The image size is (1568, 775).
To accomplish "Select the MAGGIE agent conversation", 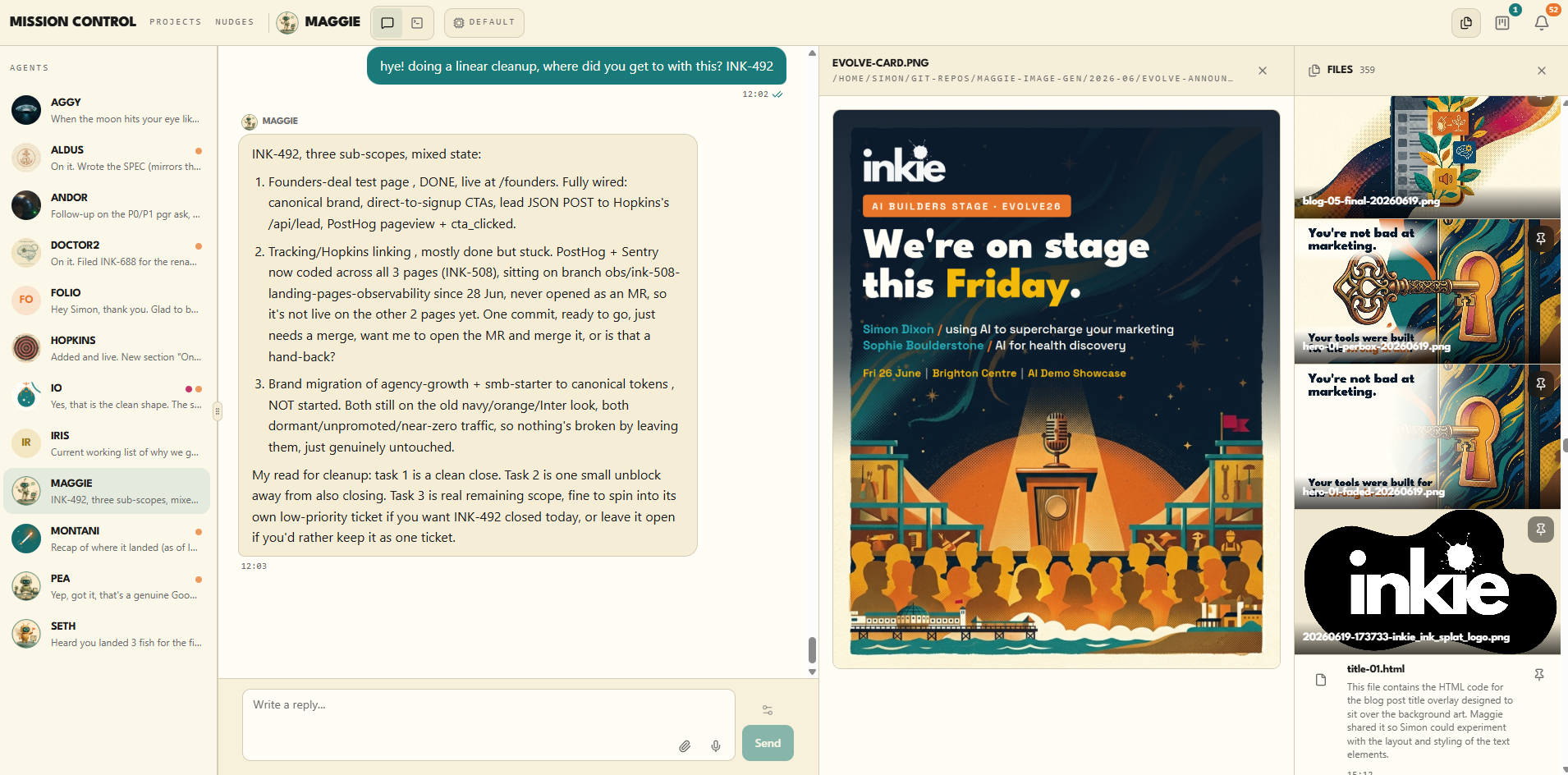I will (107, 491).
